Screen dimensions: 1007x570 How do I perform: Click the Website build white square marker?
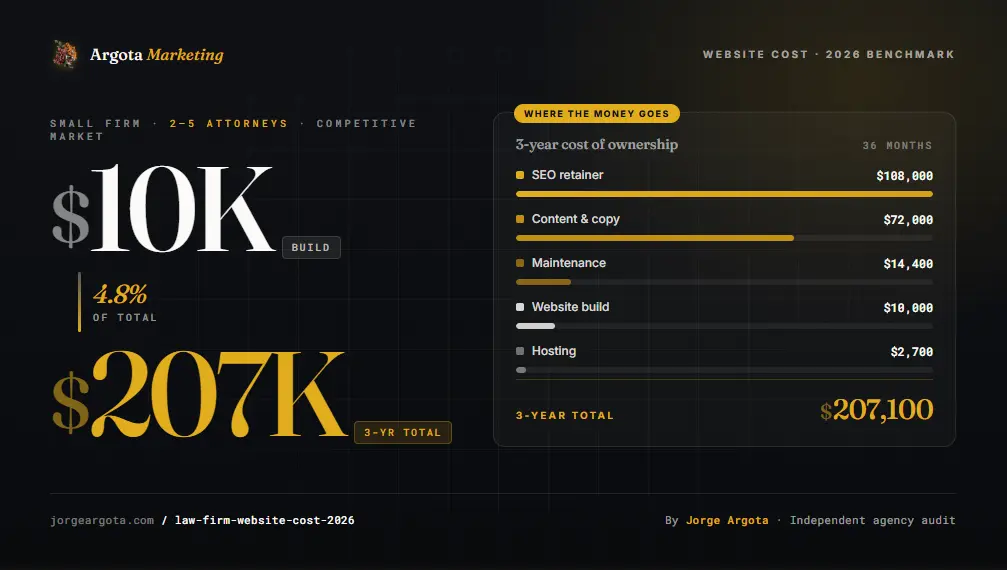(520, 307)
